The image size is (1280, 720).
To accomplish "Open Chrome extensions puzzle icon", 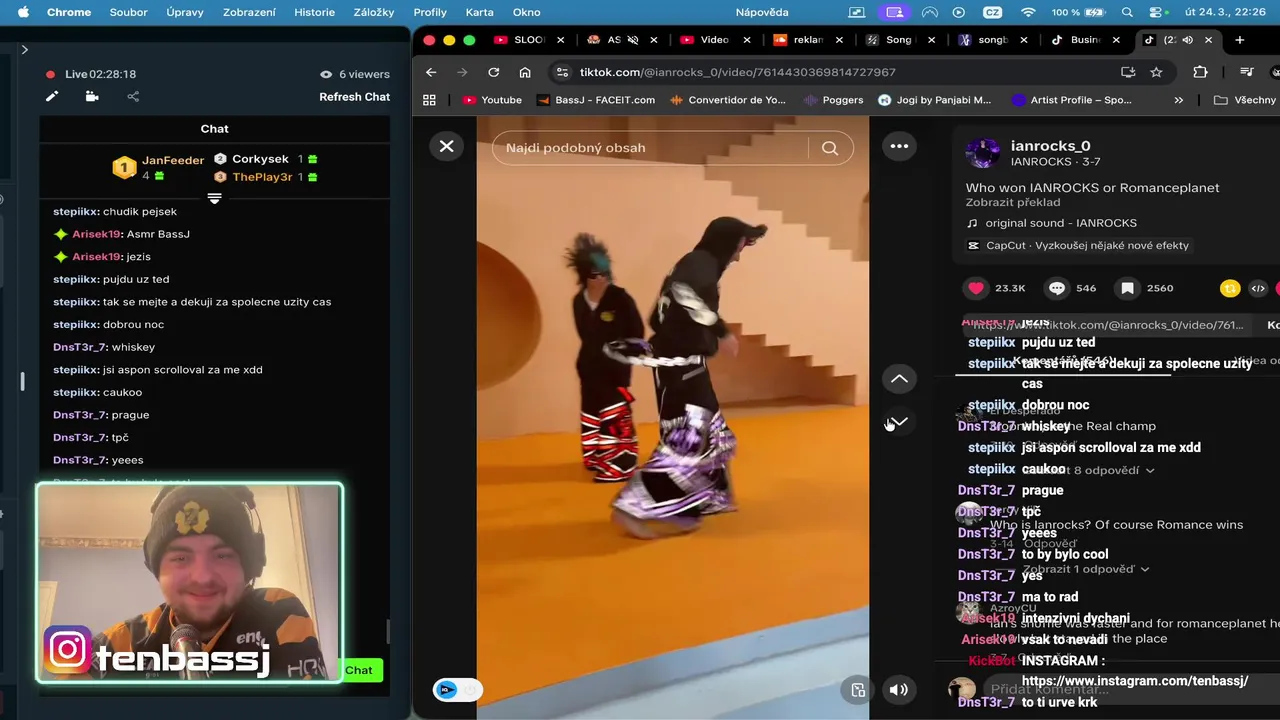I will tap(1200, 72).
